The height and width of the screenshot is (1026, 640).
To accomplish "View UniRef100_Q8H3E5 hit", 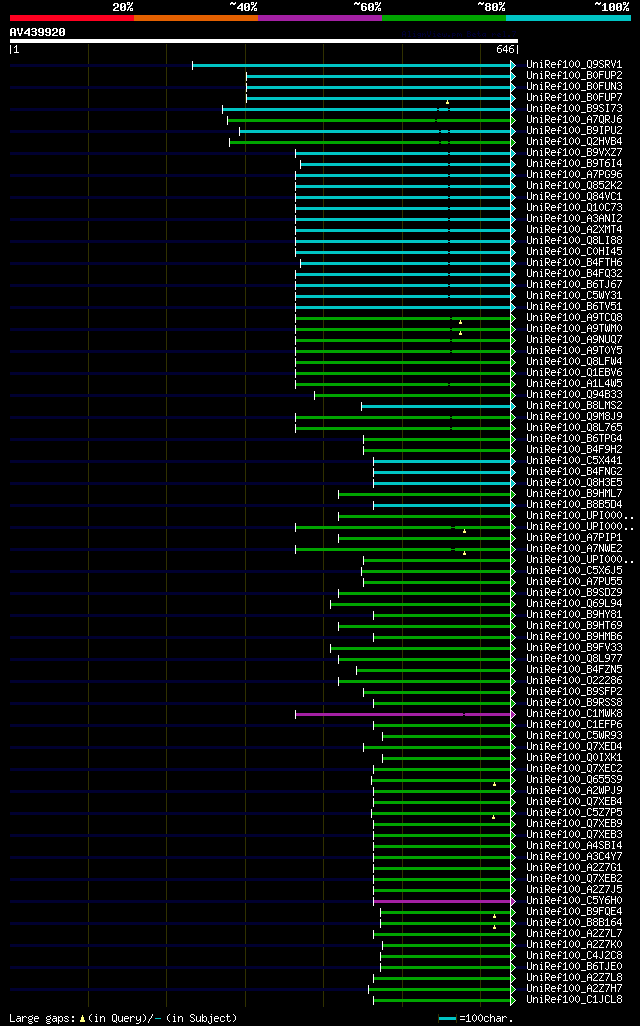I will pyautogui.click(x=574, y=483).
